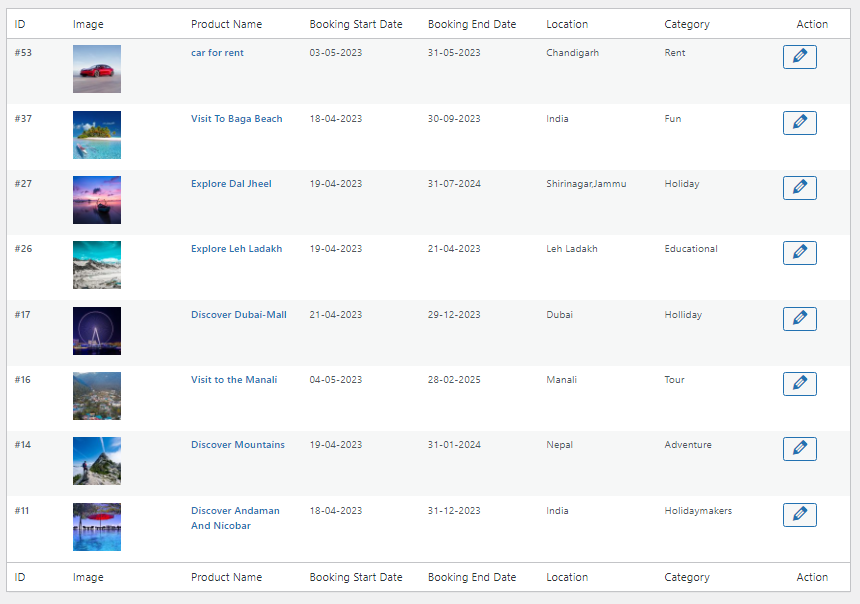
Task: Open the car for rent link
Action: (x=217, y=53)
